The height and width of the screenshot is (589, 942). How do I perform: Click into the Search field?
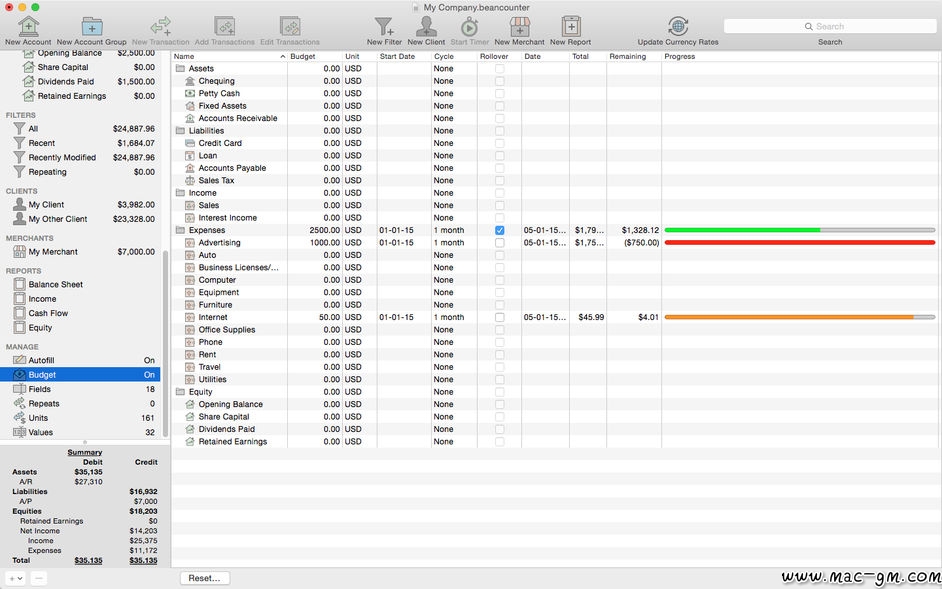coord(830,27)
